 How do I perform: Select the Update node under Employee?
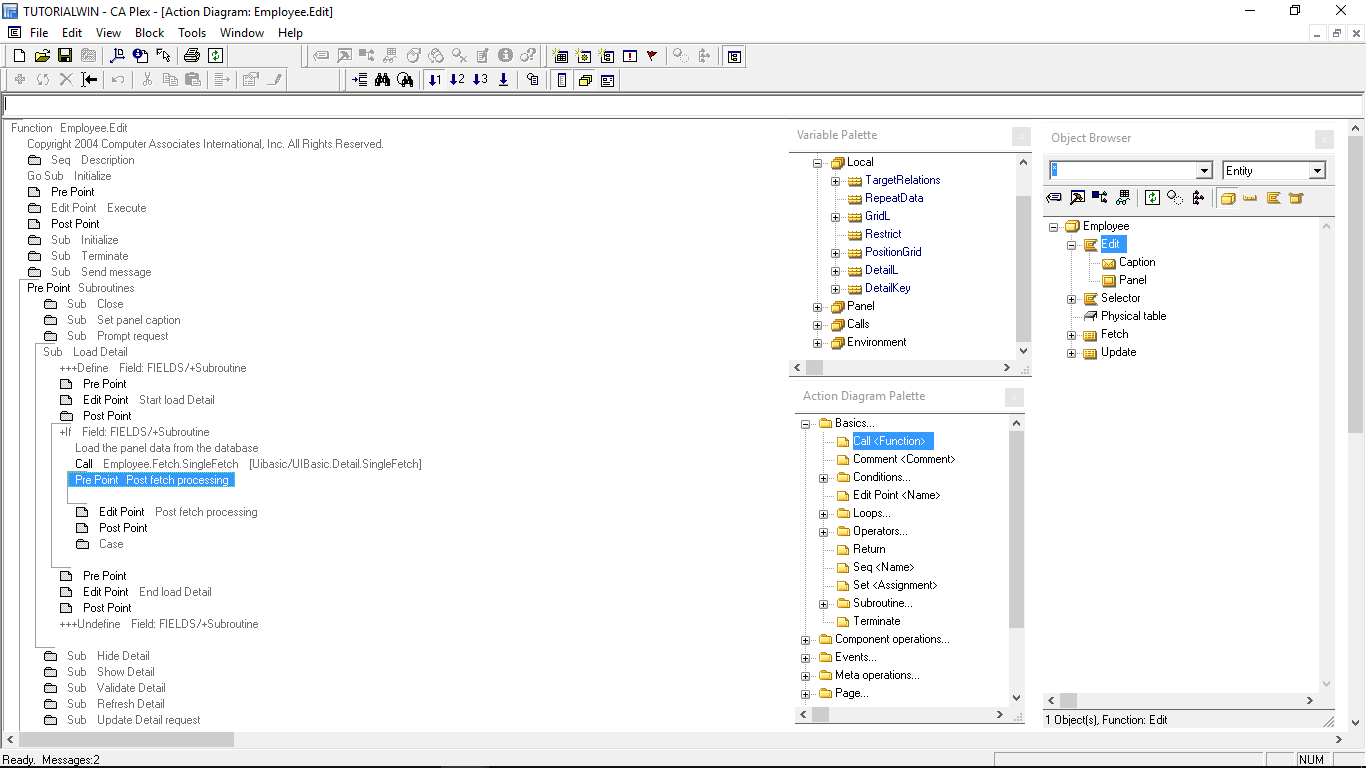point(1118,352)
